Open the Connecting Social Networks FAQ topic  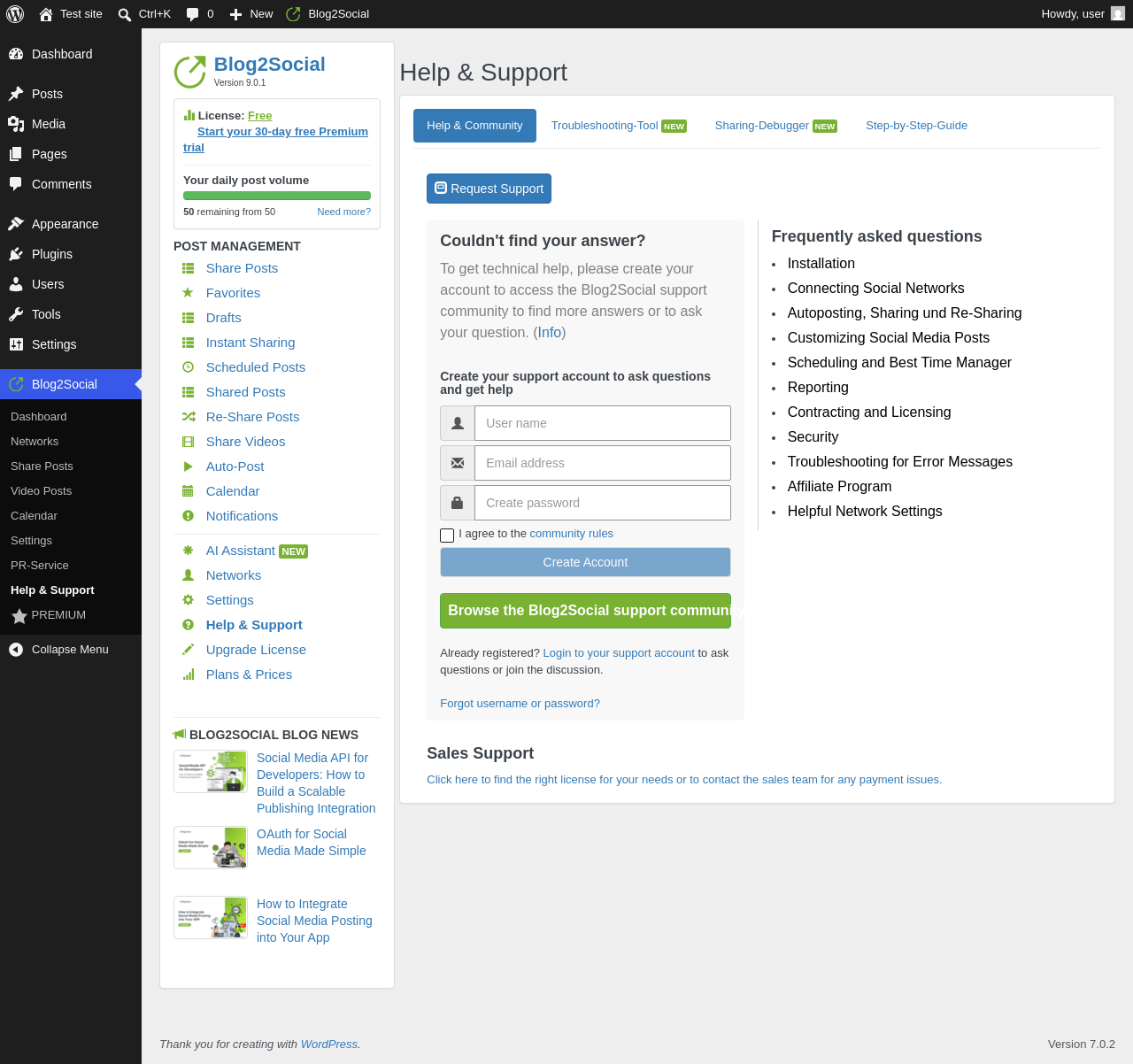[875, 289]
